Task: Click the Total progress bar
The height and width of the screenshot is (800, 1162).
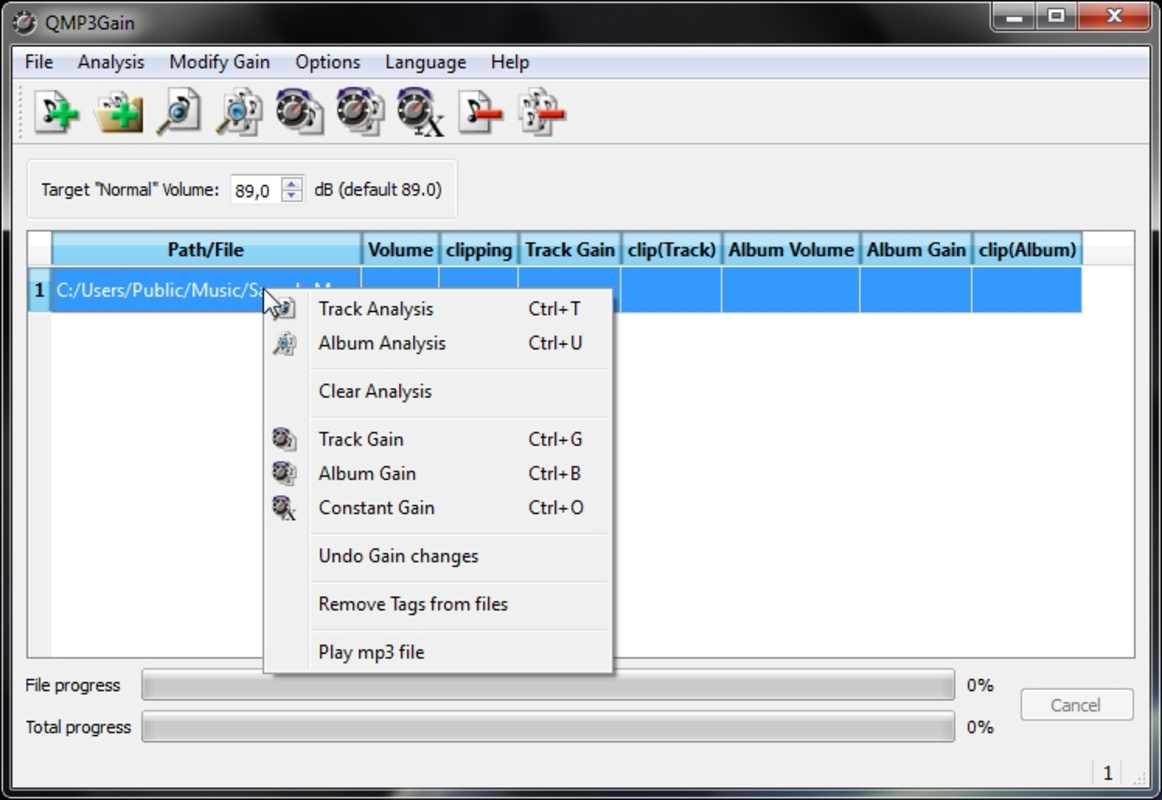Action: [548, 727]
